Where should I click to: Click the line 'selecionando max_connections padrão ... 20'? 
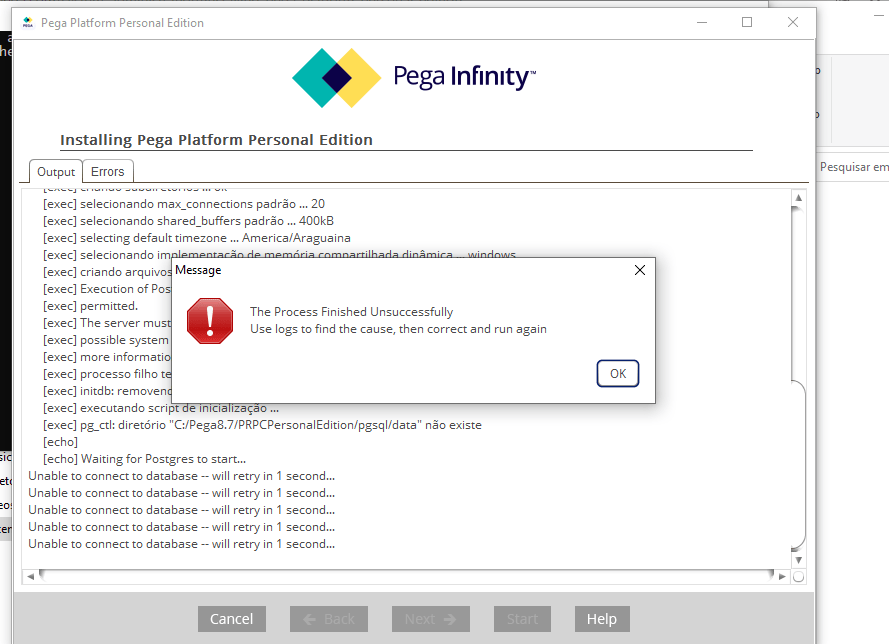[184, 204]
